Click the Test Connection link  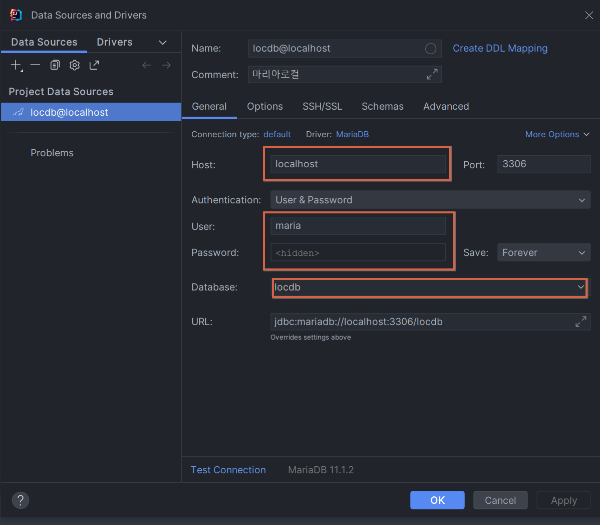pos(228,470)
